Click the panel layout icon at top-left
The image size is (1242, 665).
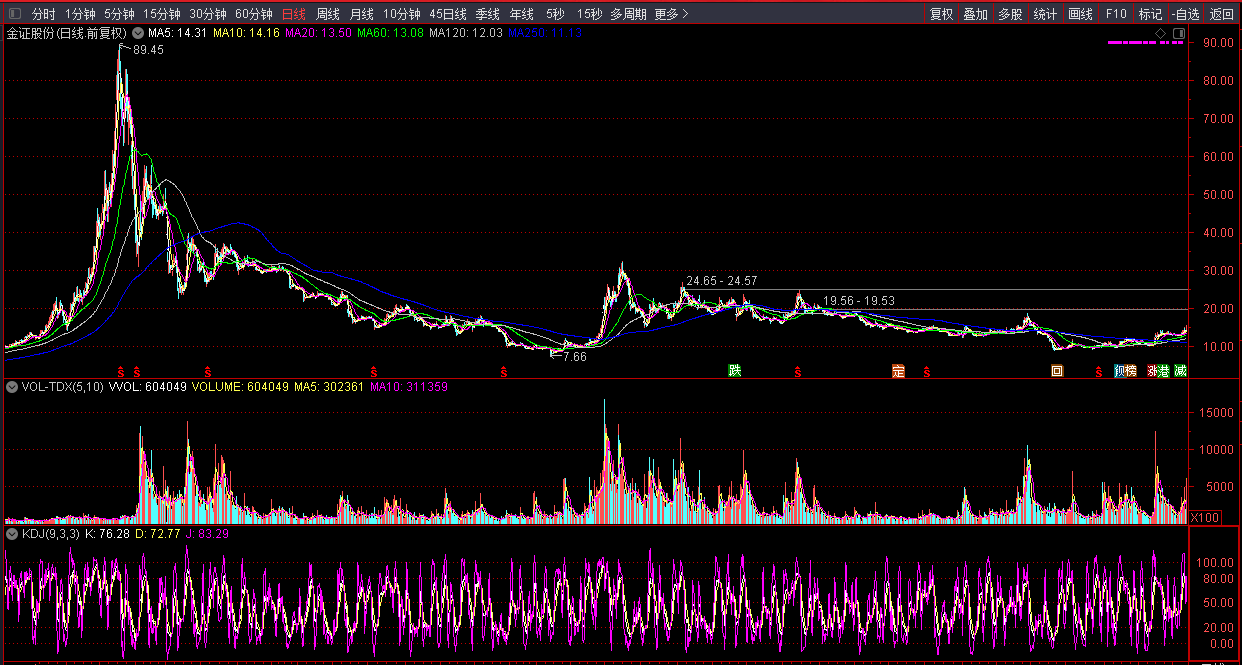14,15
